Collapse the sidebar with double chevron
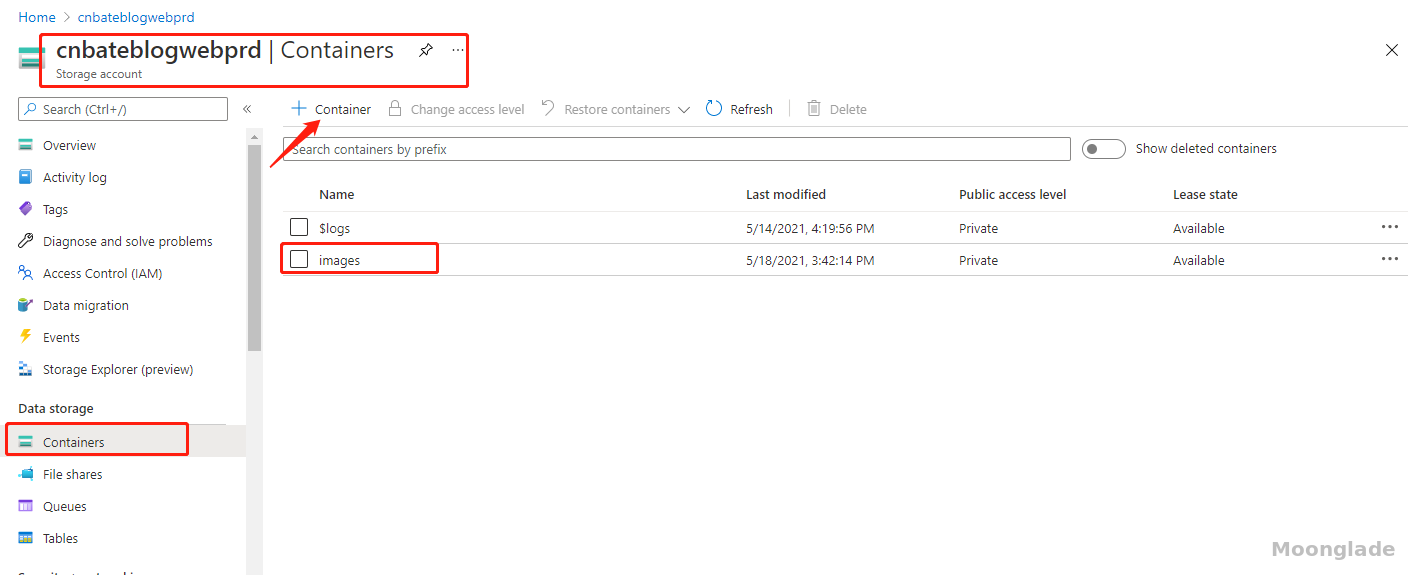Viewport: 1410px width, 575px height. click(x=247, y=109)
